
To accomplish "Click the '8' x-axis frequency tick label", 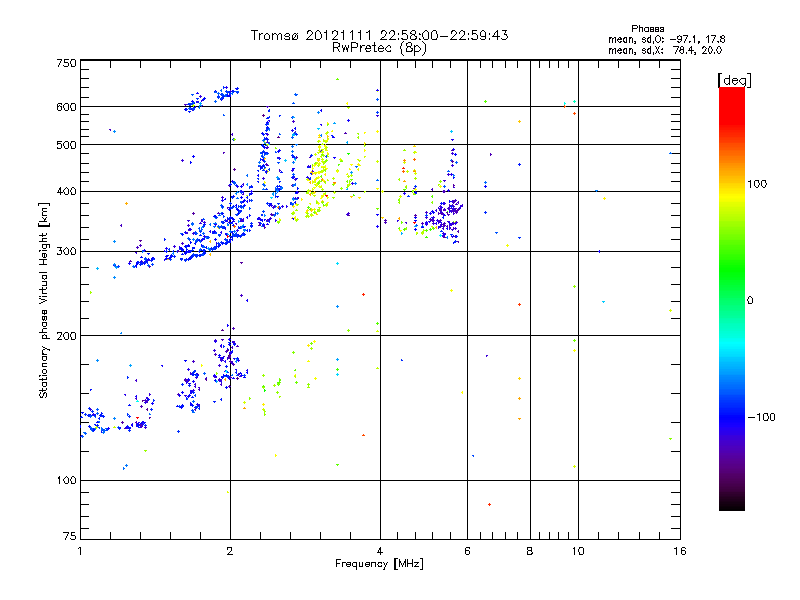I will [x=530, y=551].
